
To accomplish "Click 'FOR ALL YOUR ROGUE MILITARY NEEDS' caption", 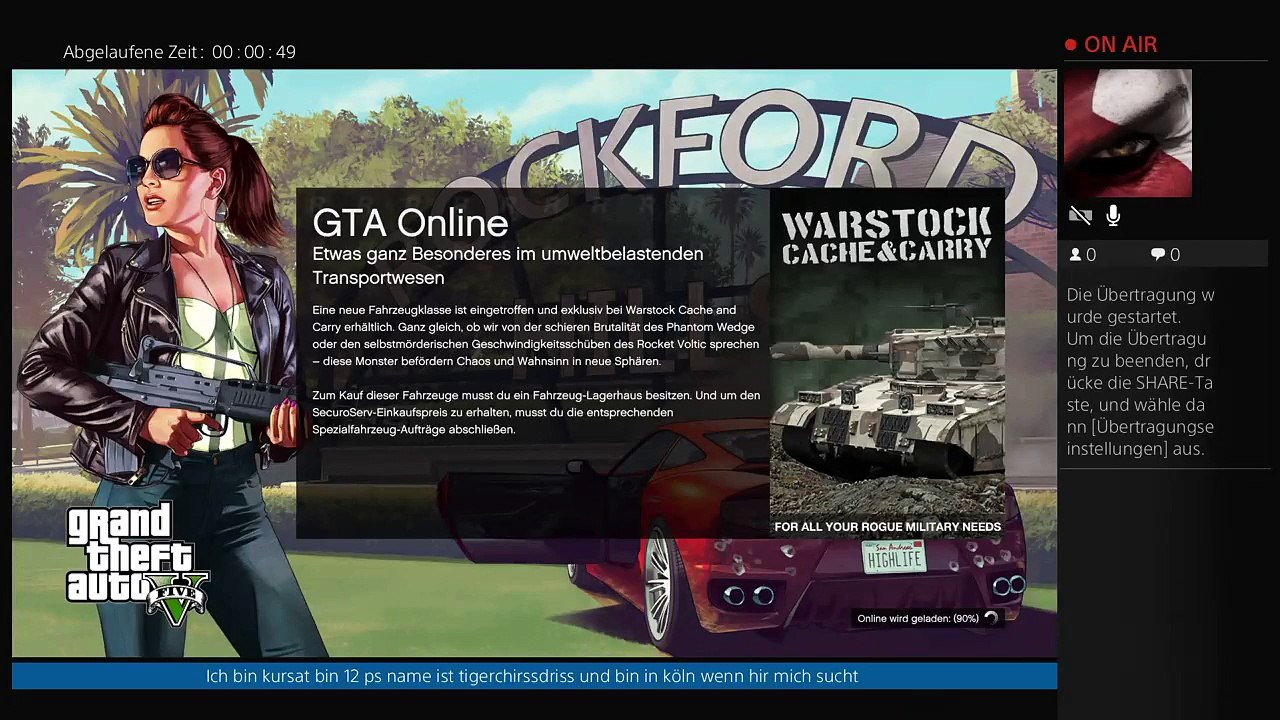I will click(x=887, y=527).
